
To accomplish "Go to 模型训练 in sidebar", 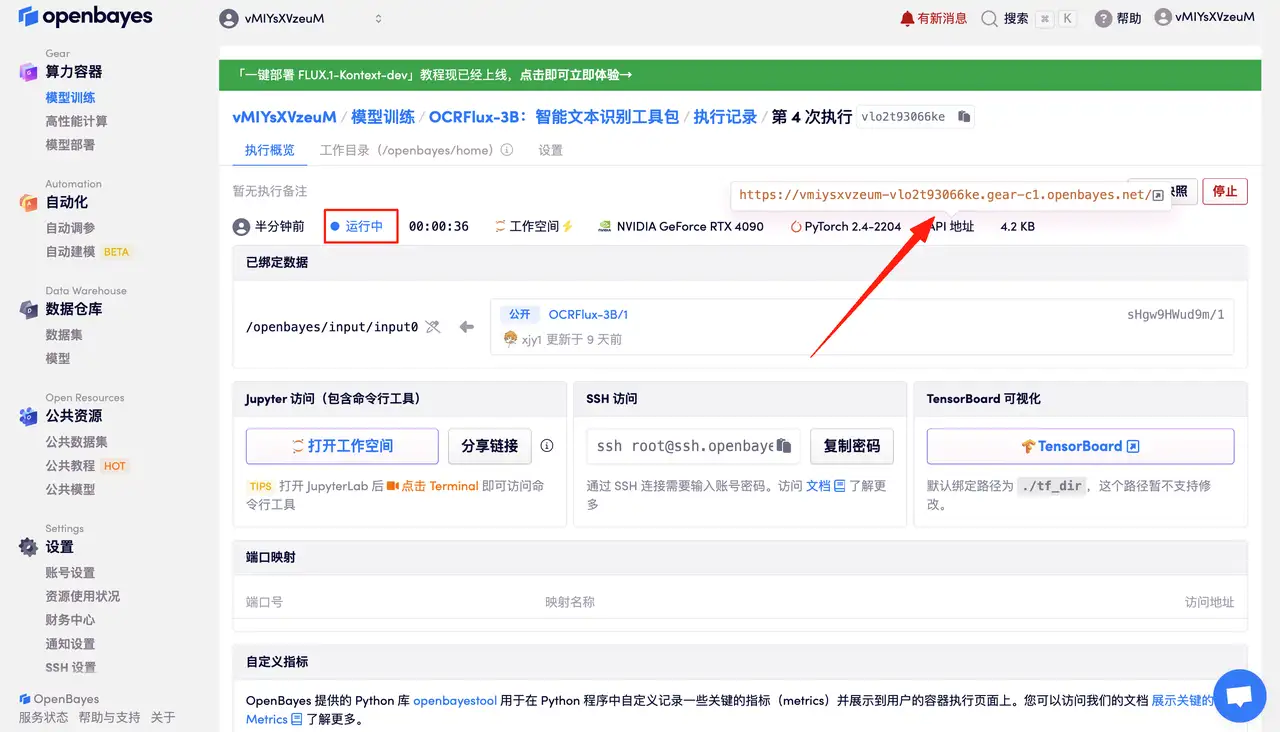I will coord(70,97).
